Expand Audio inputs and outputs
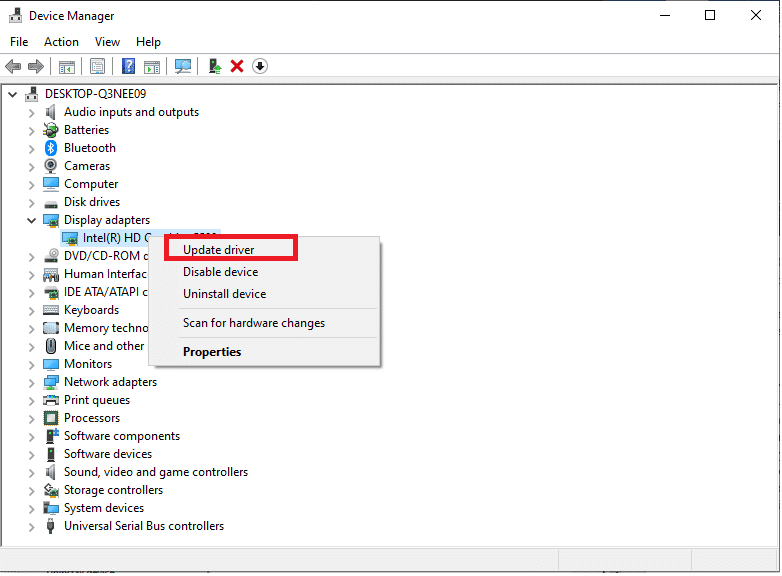This screenshot has width=782, height=576. pyautogui.click(x=31, y=113)
